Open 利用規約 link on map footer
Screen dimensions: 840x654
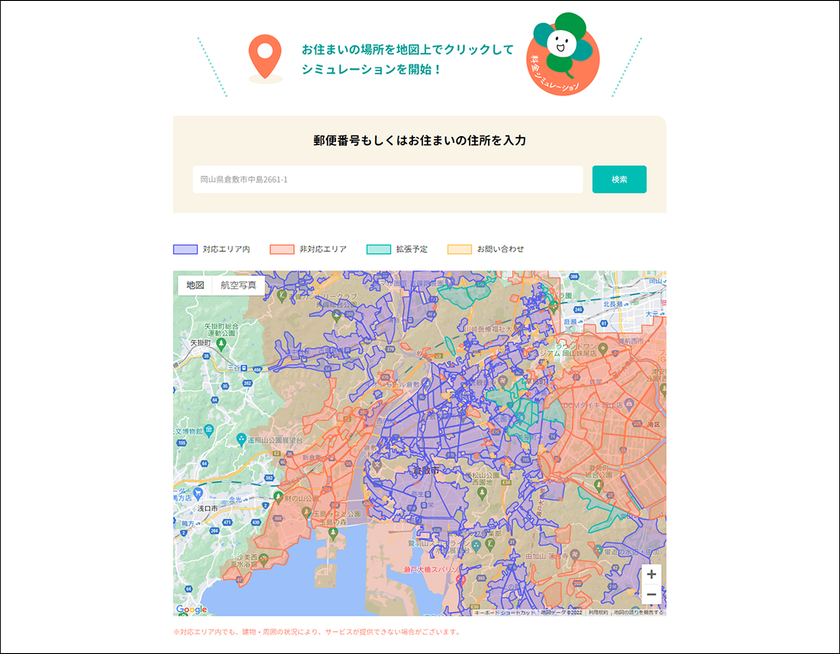point(598,612)
